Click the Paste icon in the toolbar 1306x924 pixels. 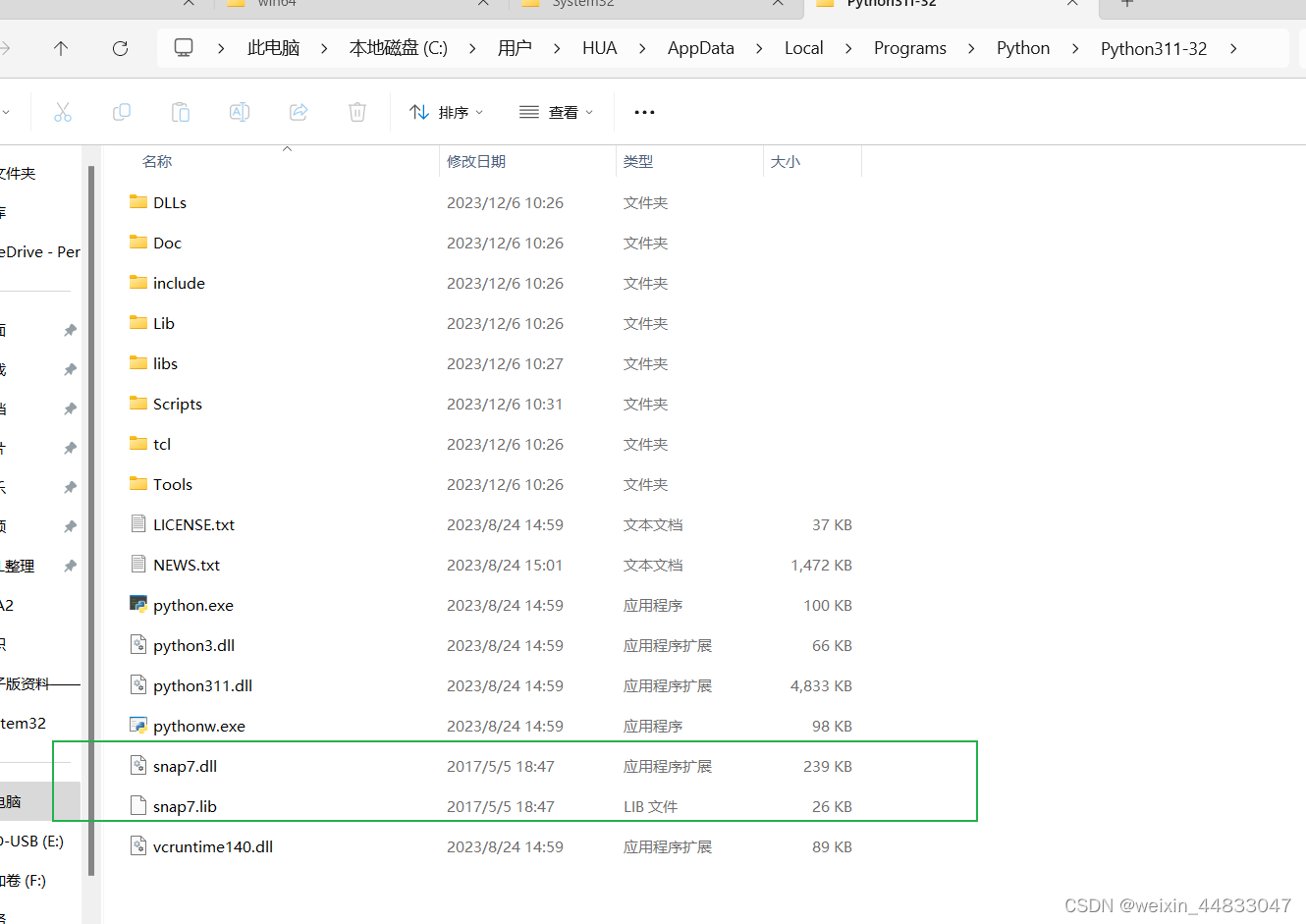click(x=181, y=112)
